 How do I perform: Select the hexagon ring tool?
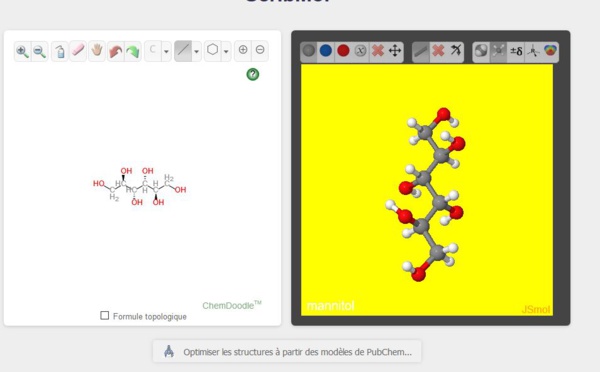coord(213,50)
